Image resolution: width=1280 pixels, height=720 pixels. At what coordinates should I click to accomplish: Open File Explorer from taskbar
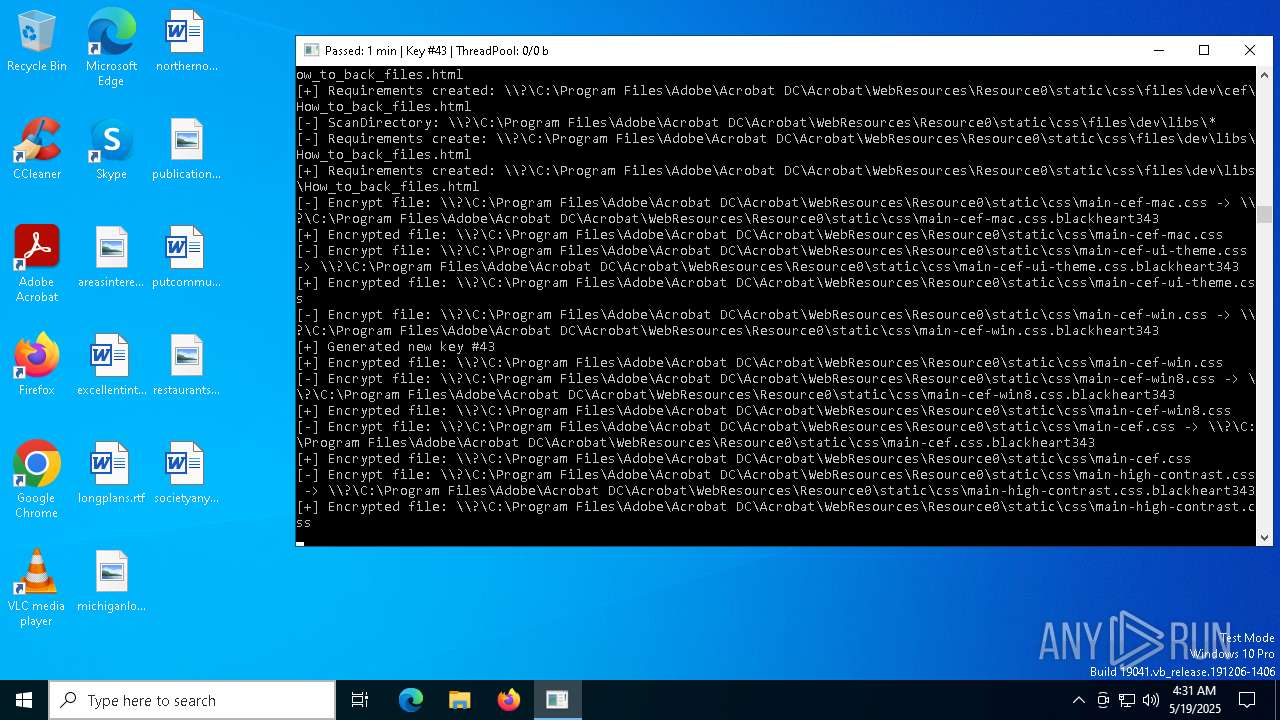459,700
